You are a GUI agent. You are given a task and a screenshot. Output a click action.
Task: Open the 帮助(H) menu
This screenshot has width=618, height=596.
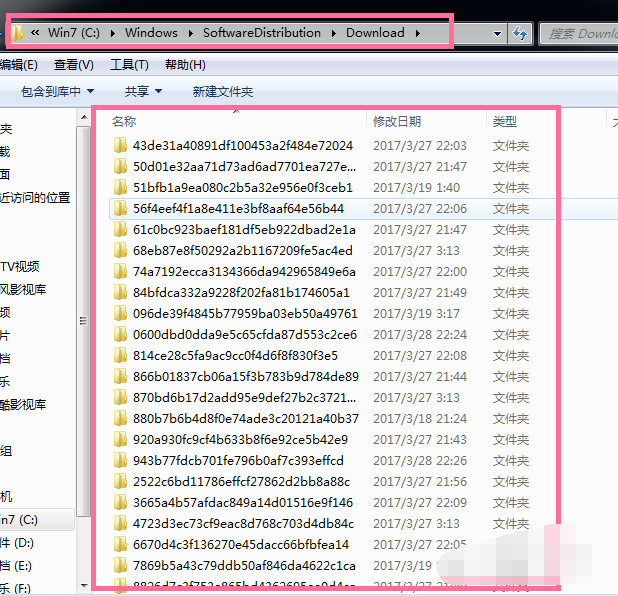click(185, 65)
